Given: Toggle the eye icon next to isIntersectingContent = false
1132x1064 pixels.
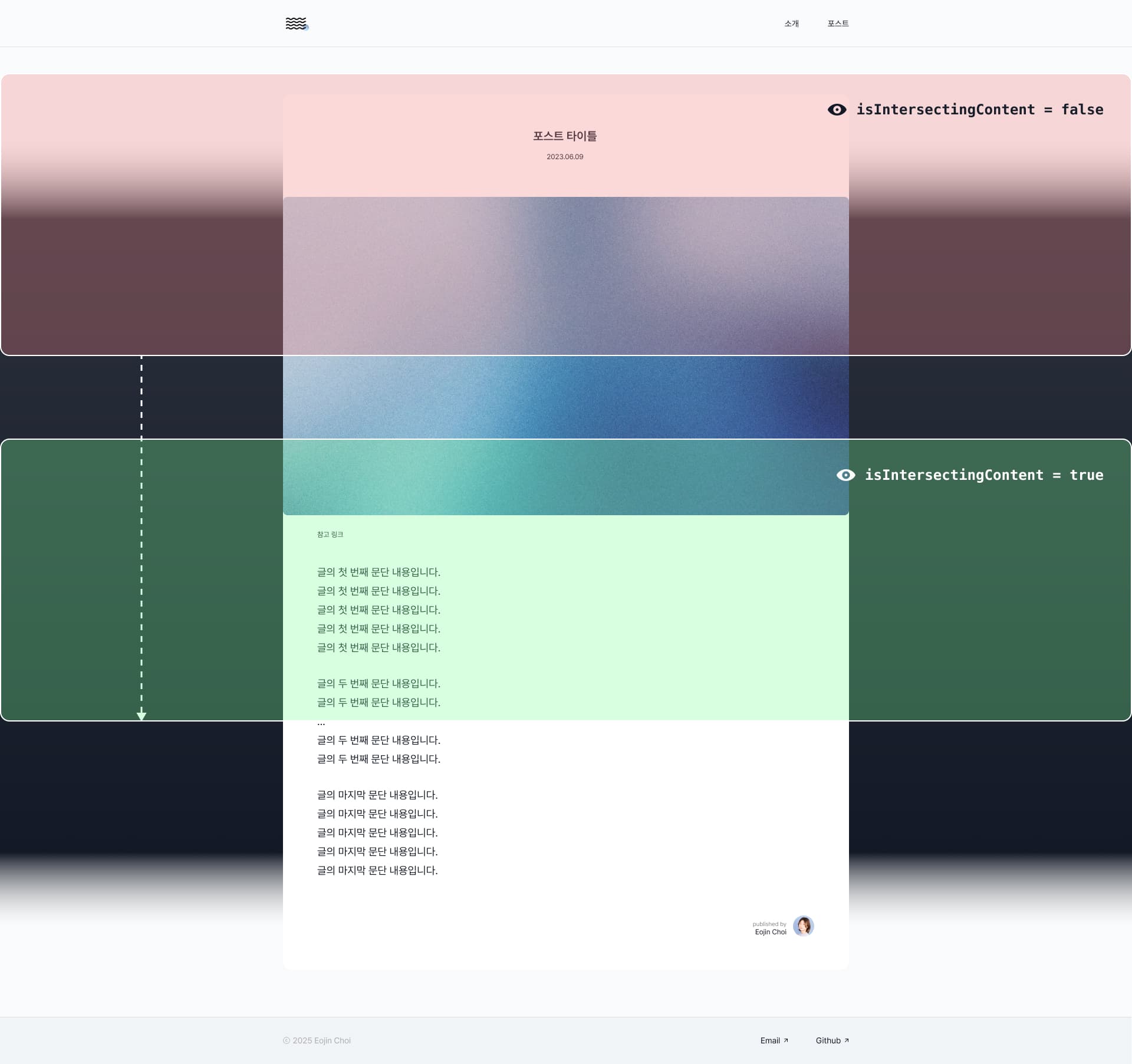Looking at the screenshot, I should pos(838,110).
